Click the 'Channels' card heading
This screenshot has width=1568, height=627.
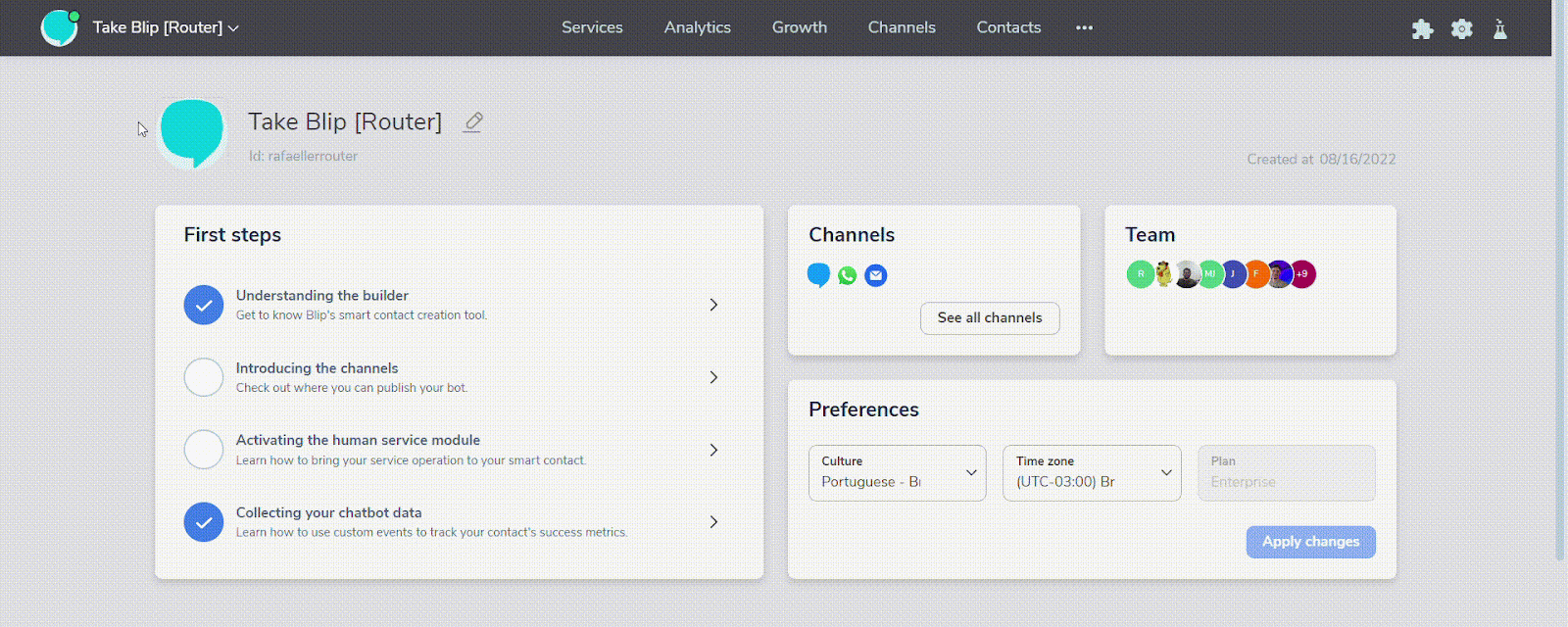click(852, 235)
